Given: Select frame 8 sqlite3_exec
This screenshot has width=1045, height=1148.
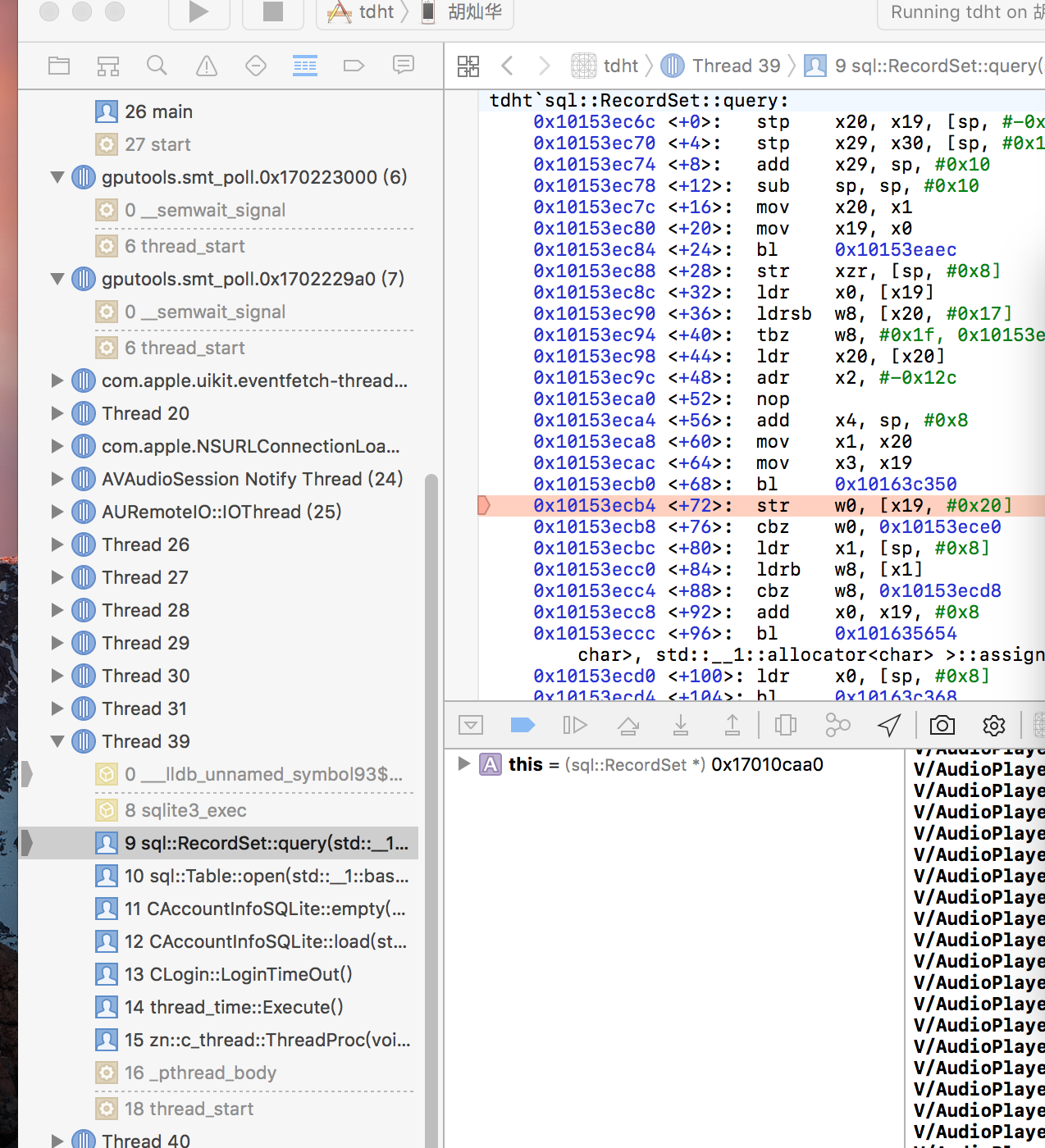Looking at the screenshot, I should [218, 810].
